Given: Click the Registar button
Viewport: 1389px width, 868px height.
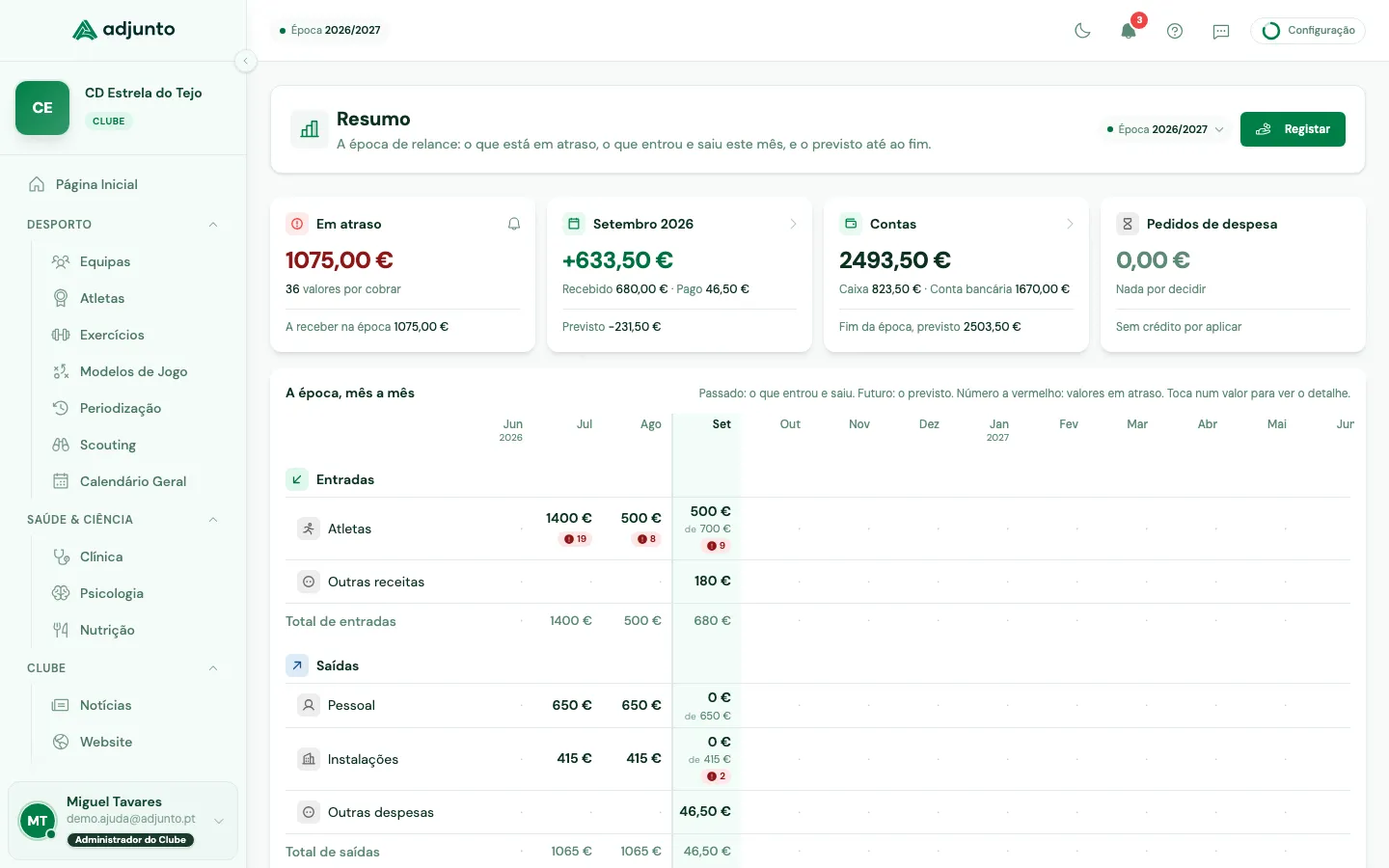Looking at the screenshot, I should (1293, 129).
